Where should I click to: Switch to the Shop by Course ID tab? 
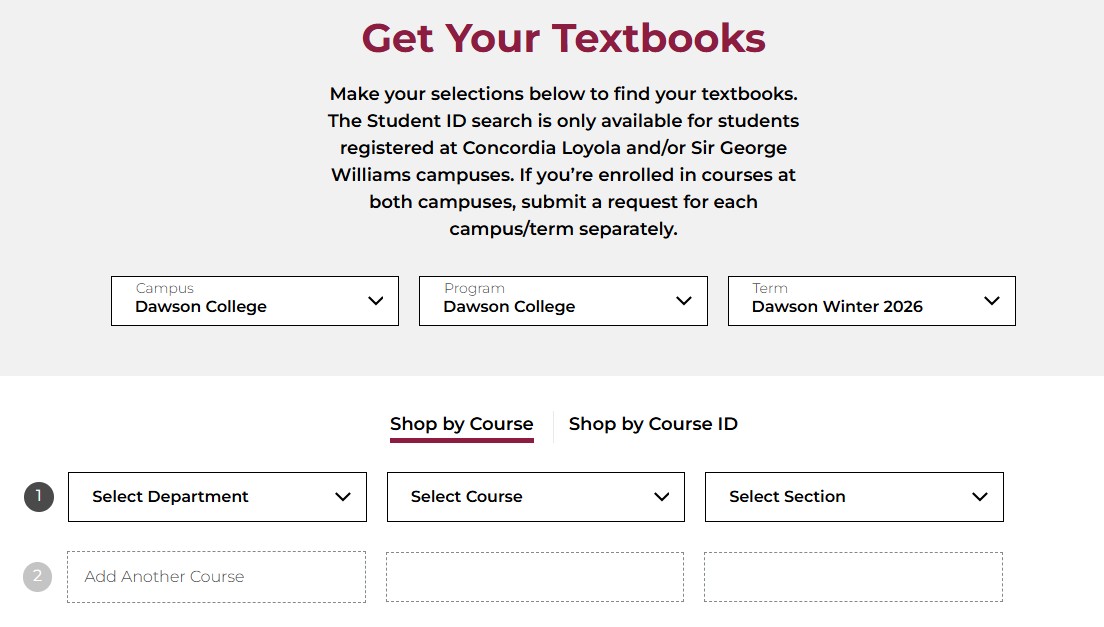point(653,424)
